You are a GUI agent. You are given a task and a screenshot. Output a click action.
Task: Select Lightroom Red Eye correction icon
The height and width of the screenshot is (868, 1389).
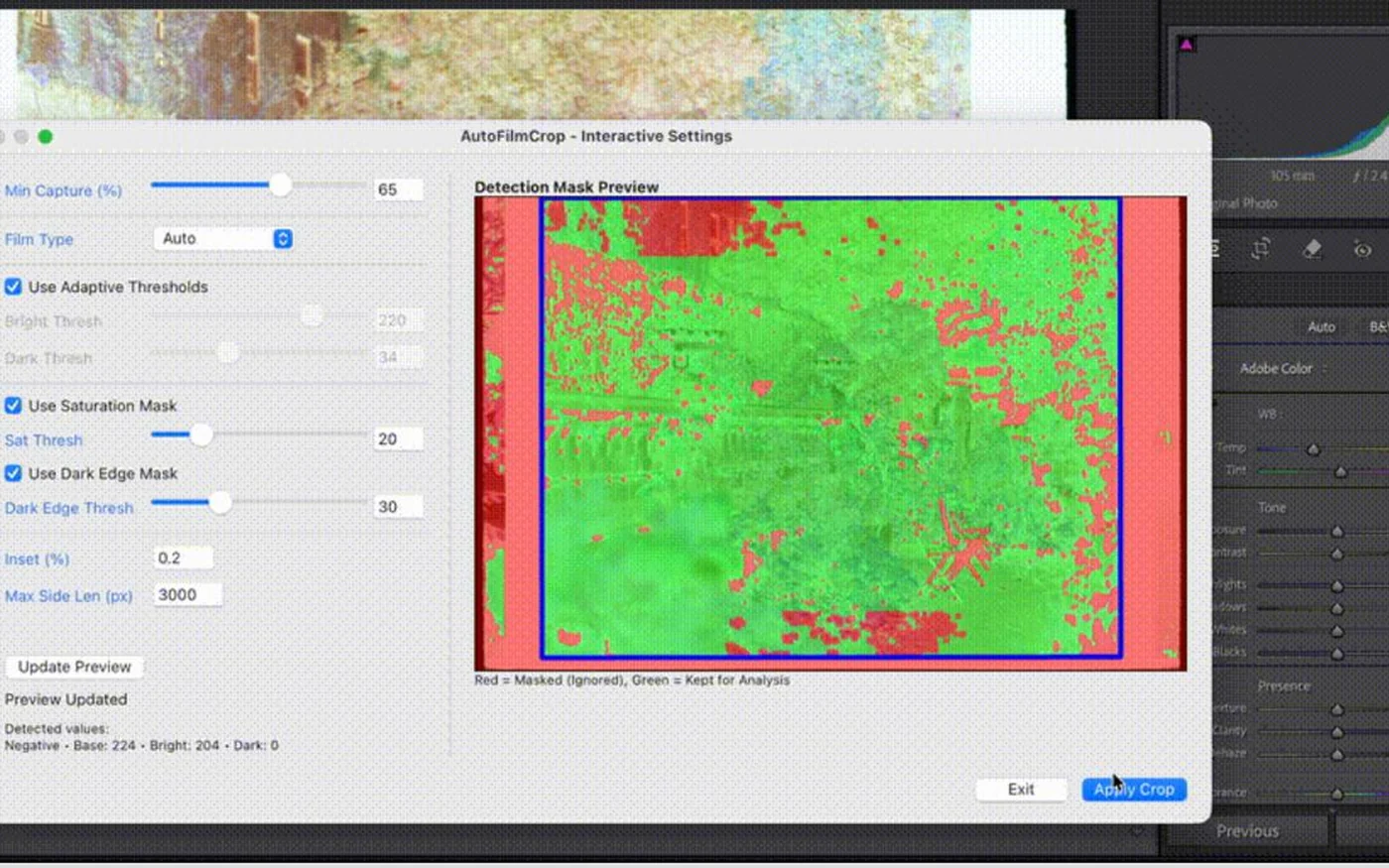[1363, 250]
